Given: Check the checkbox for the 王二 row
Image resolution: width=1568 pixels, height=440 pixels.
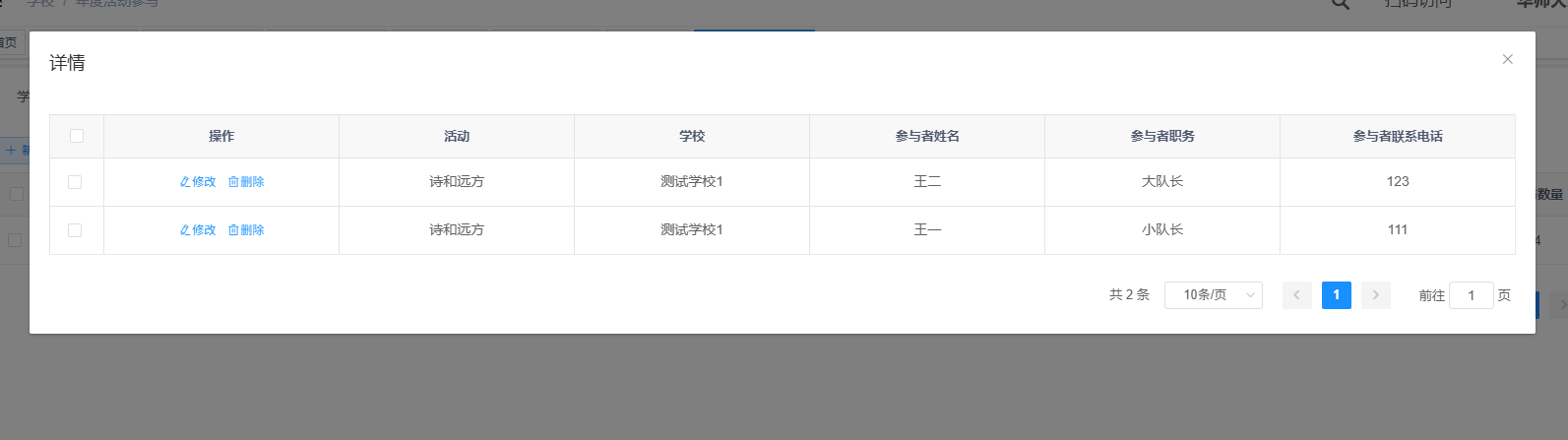Looking at the screenshot, I should (75, 182).
